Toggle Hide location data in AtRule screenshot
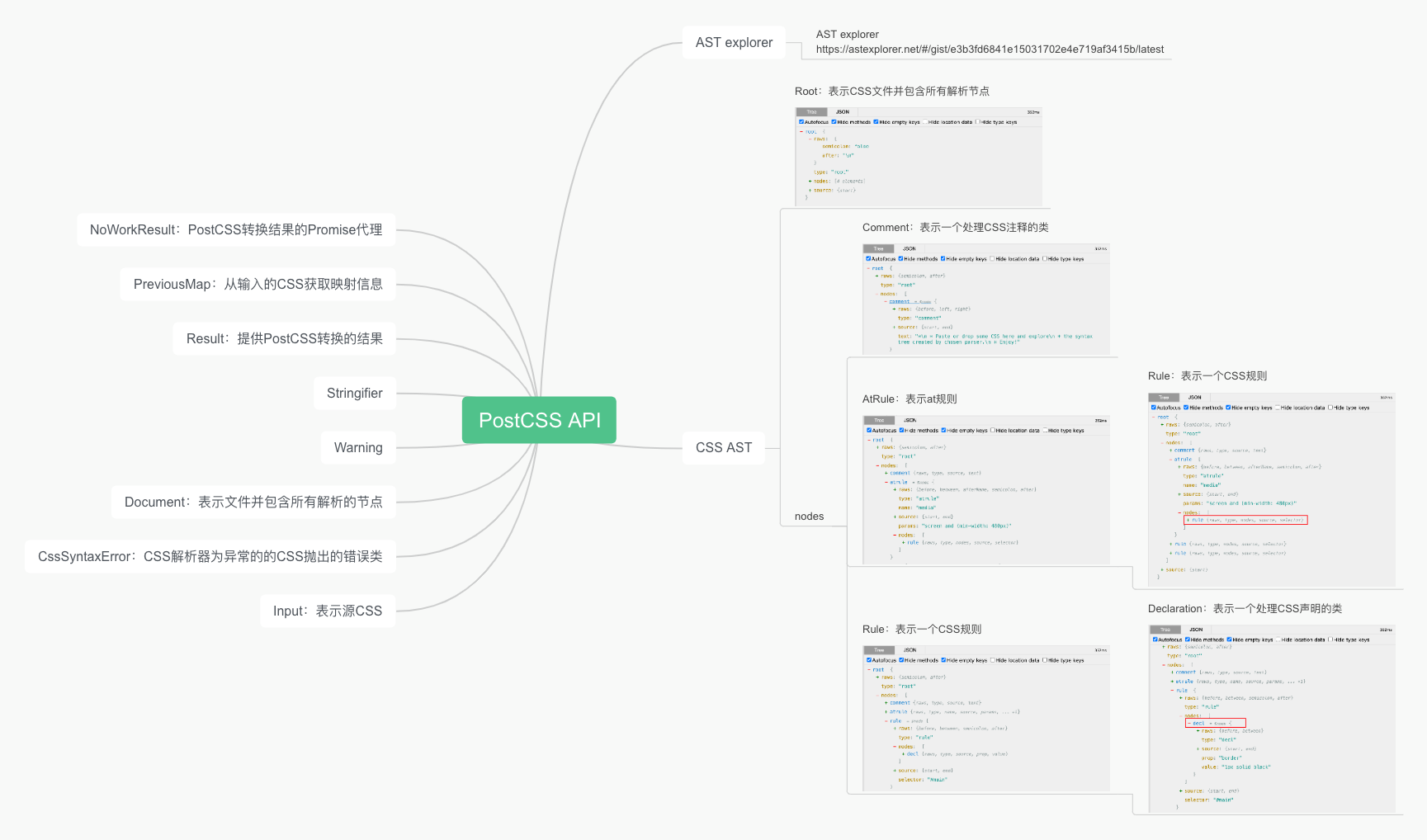Viewport: 1427px width, 840px height. point(992,431)
